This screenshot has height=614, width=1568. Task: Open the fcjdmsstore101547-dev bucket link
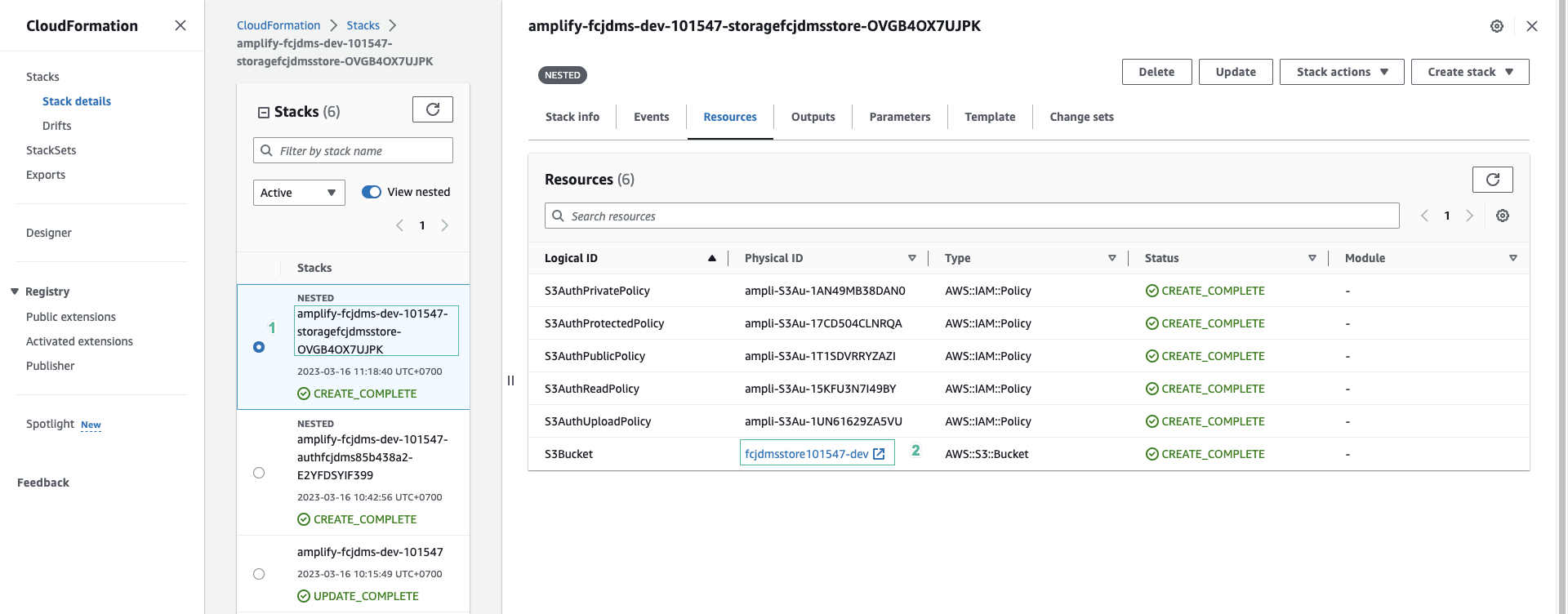pyautogui.click(x=807, y=454)
